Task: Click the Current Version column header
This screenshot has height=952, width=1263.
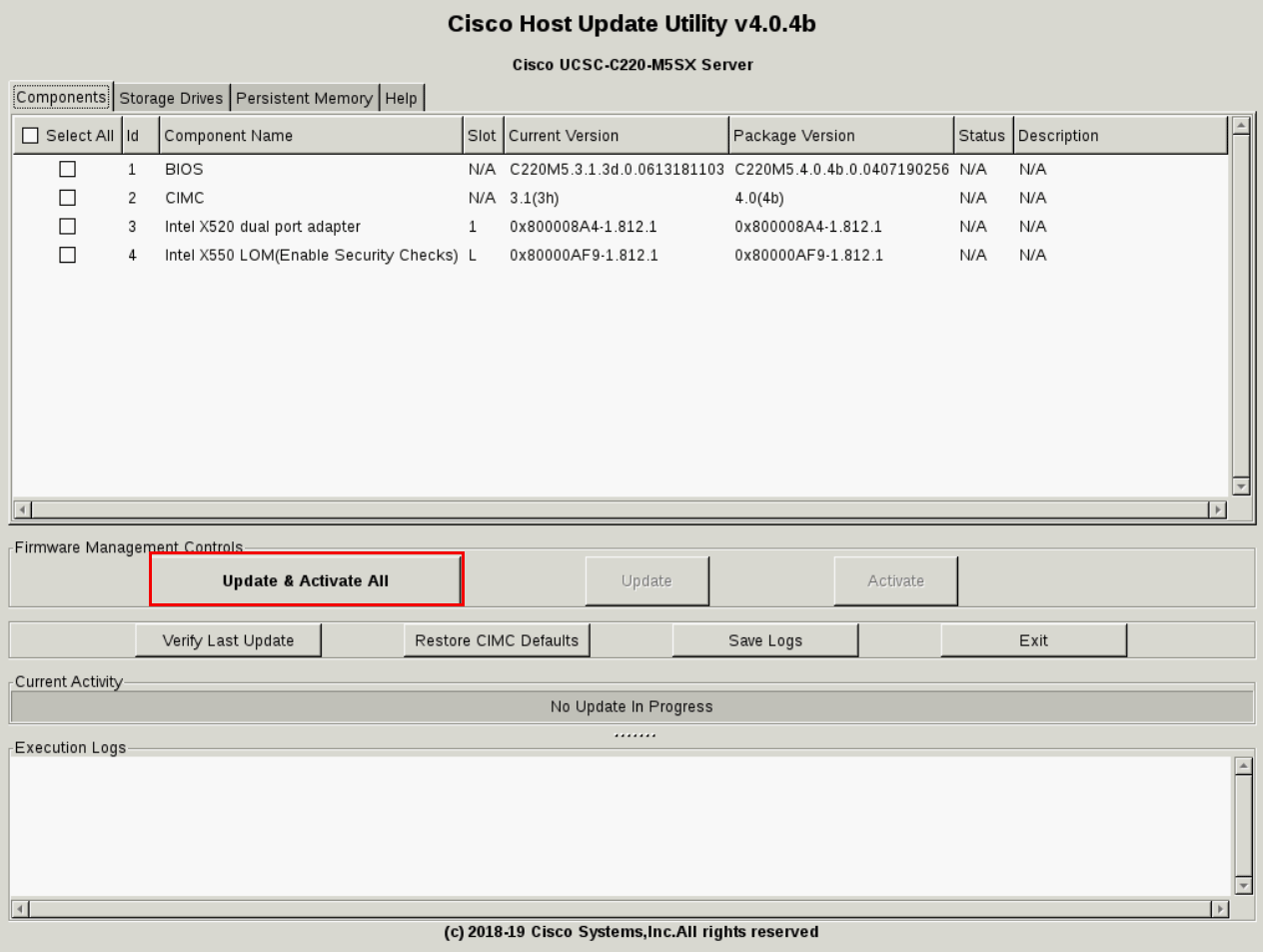Action: 617,135
